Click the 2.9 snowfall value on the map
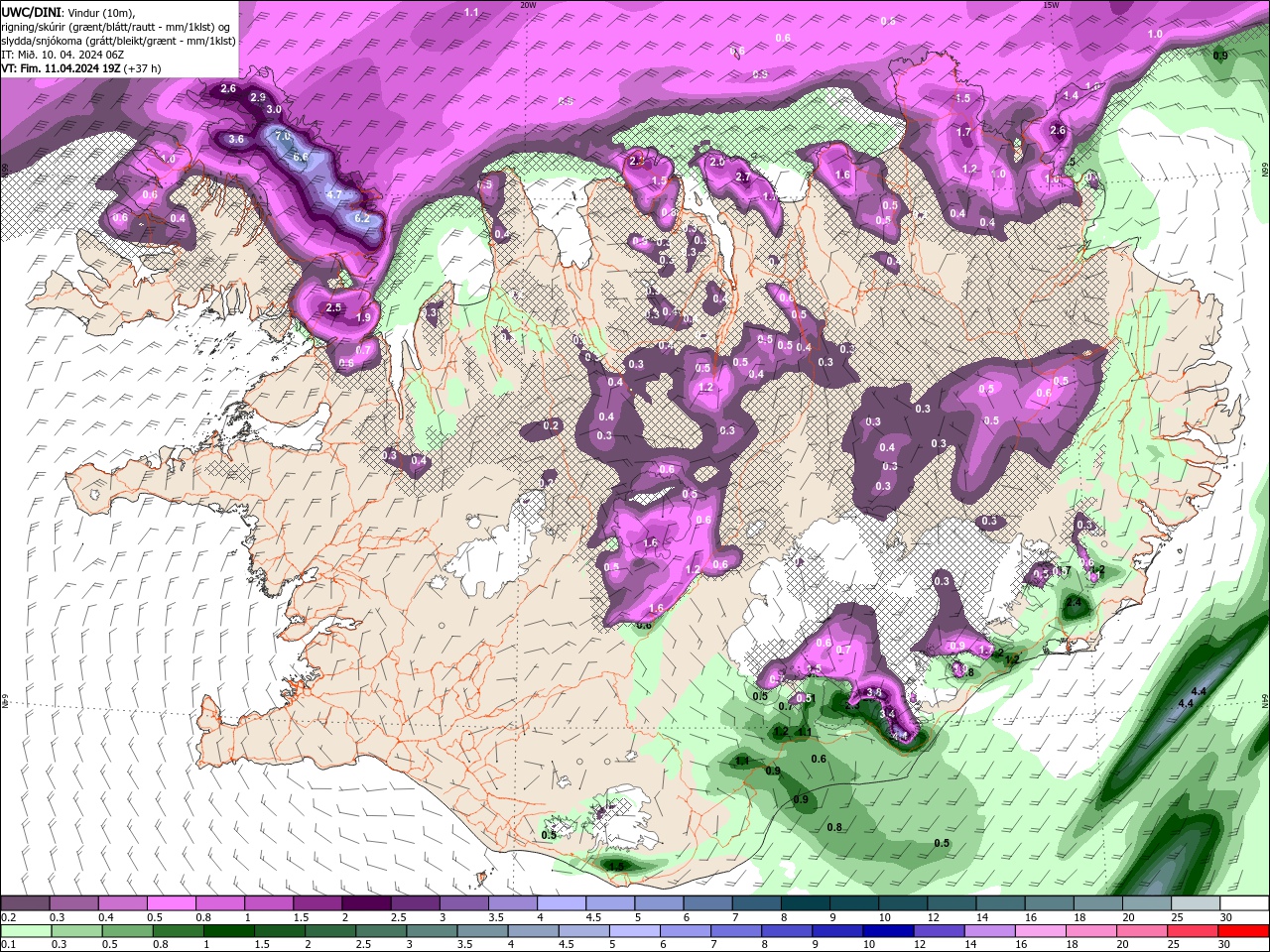The height and width of the screenshot is (952, 1270). 259,97
